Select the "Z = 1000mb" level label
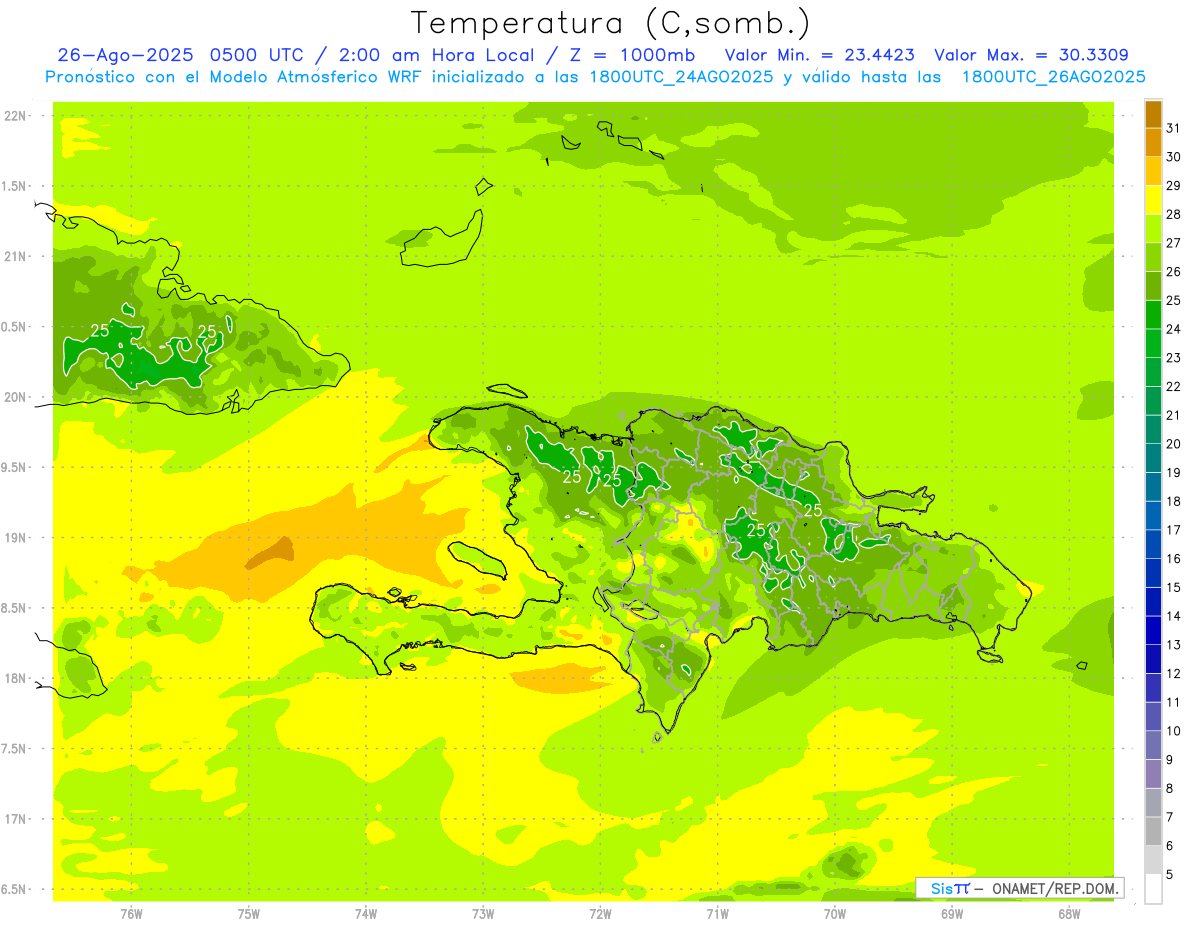This screenshot has width=1200, height=927. coord(633,55)
